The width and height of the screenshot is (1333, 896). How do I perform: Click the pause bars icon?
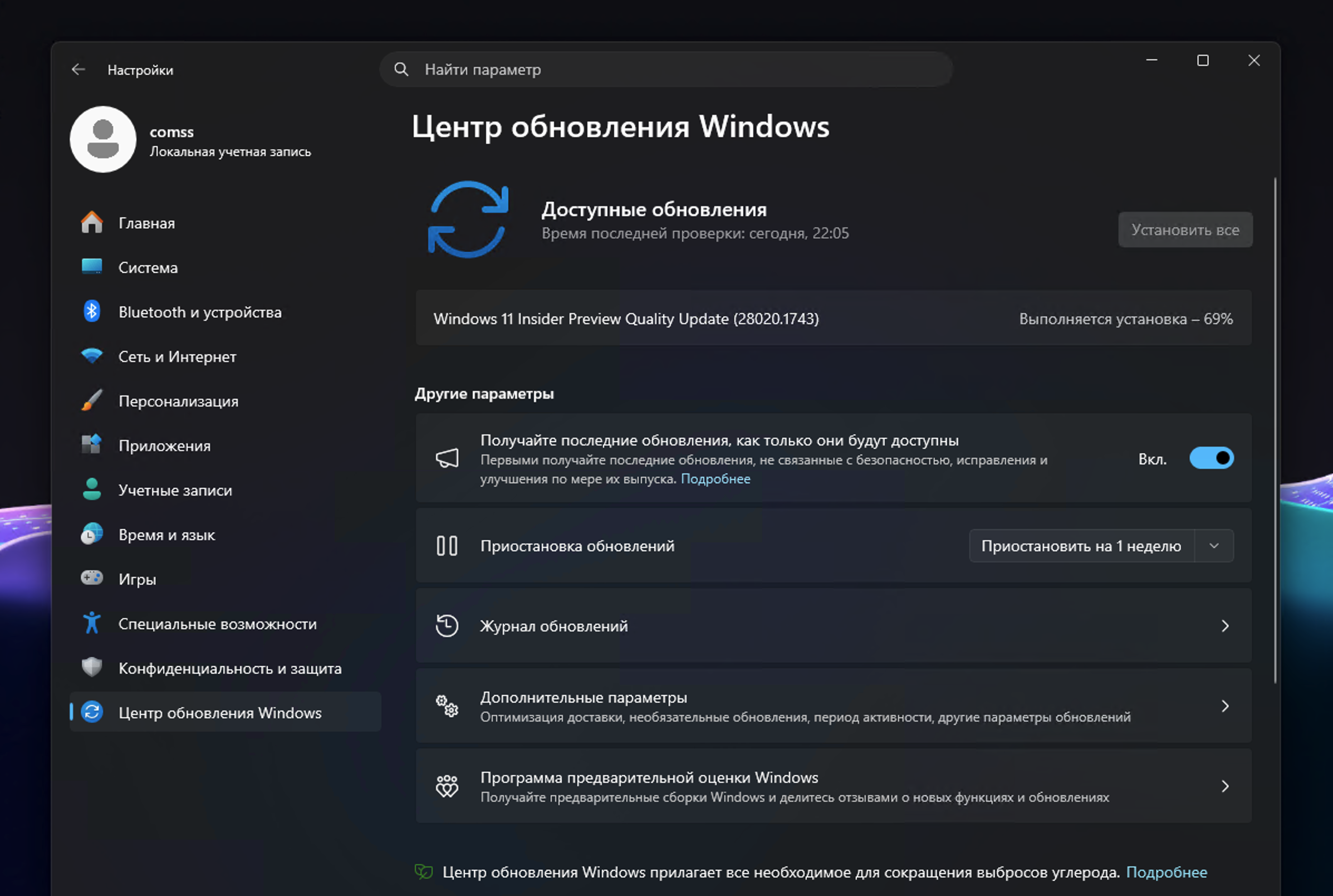click(x=447, y=546)
